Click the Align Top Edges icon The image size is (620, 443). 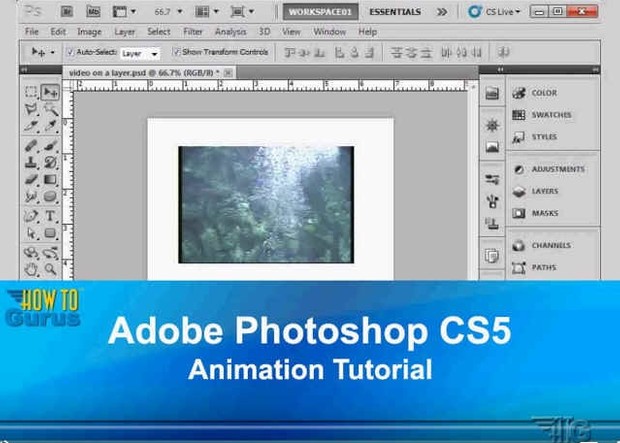click(291, 52)
